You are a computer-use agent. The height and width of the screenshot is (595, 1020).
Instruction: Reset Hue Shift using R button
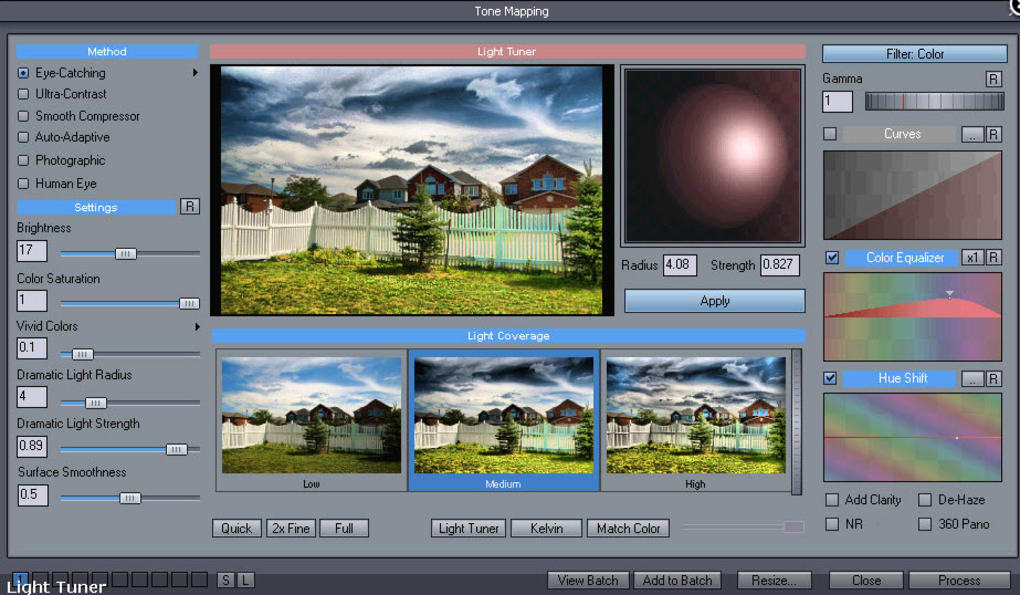pos(993,379)
